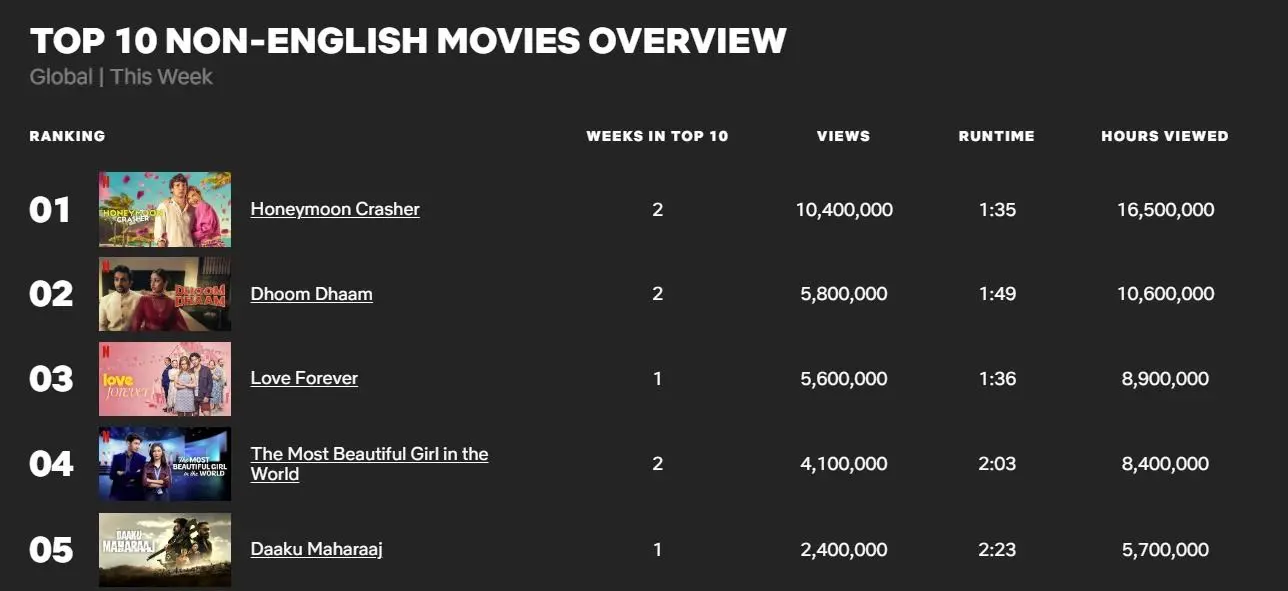The width and height of the screenshot is (1288, 591).
Task: Click the Views column header
Action: (x=843, y=136)
